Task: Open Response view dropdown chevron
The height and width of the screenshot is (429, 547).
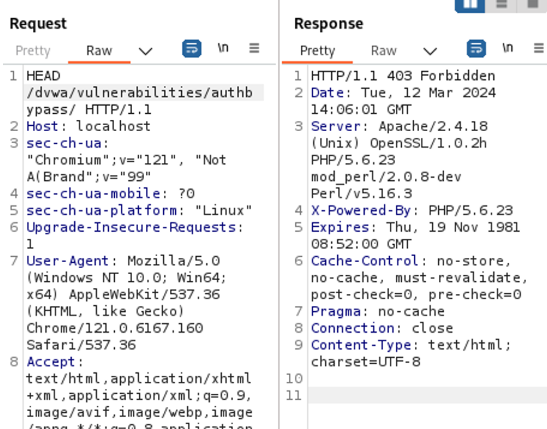Action: tap(430, 51)
